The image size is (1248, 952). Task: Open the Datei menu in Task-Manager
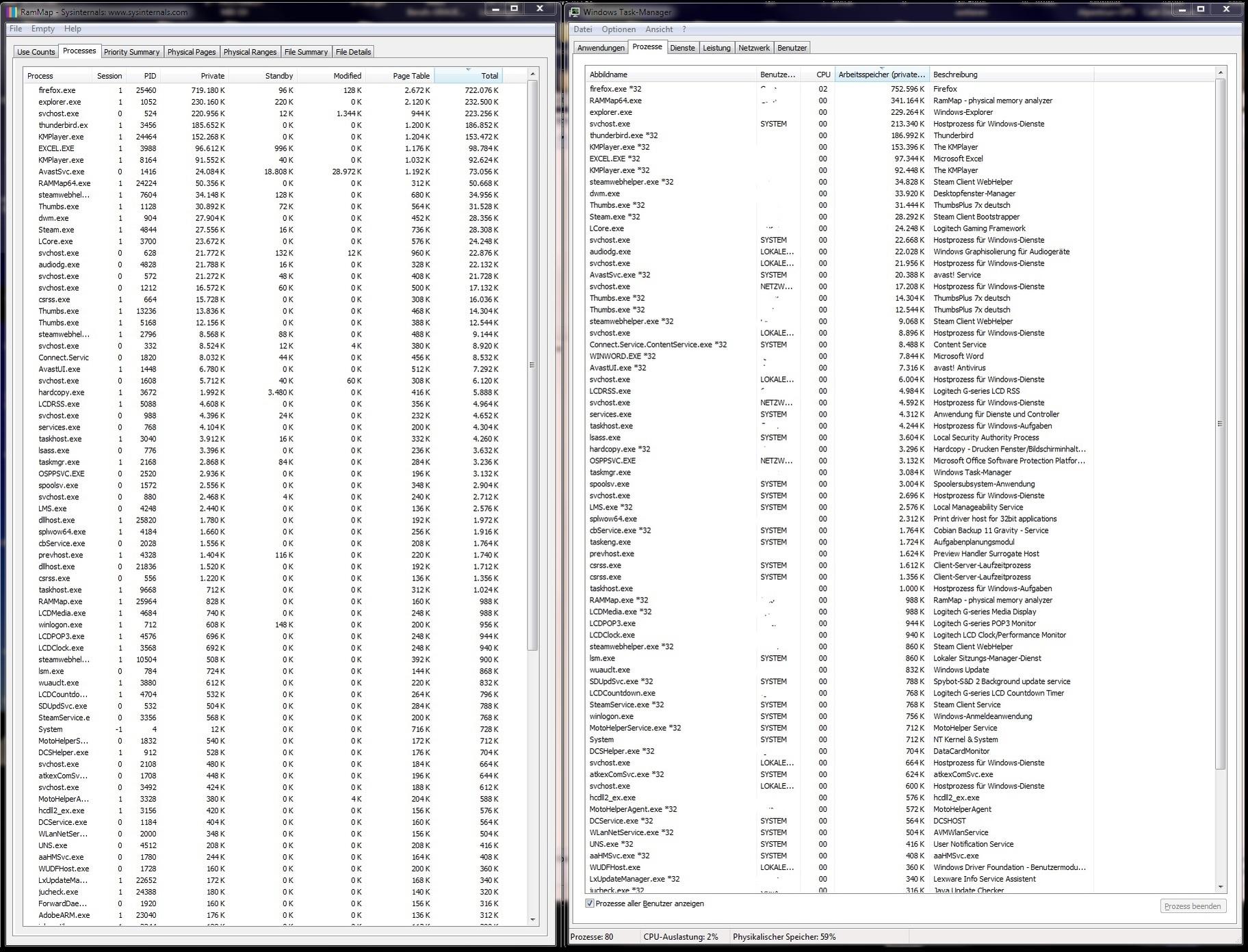[583, 29]
